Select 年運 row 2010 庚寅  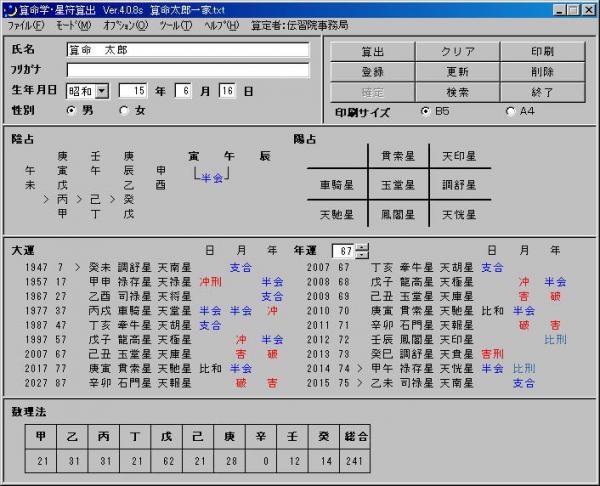pos(437,311)
